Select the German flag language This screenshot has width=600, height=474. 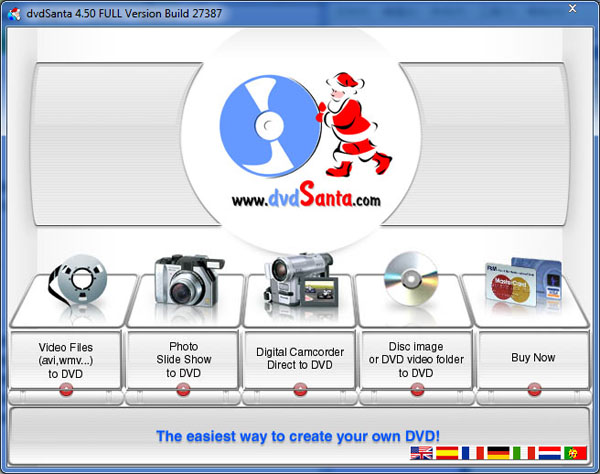[498, 454]
